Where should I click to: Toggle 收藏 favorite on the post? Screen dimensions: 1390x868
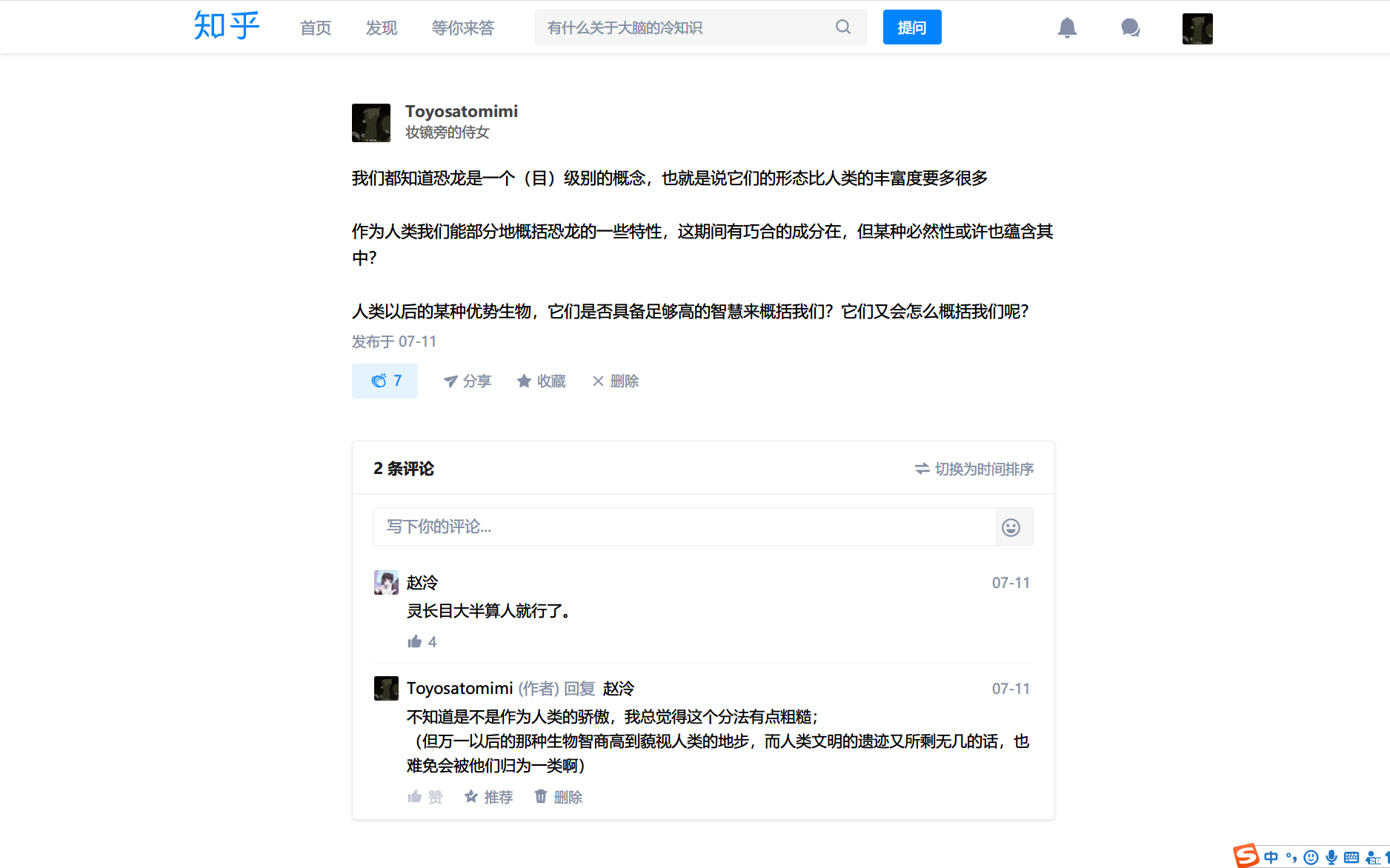pyautogui.click(x=541, y=381)
